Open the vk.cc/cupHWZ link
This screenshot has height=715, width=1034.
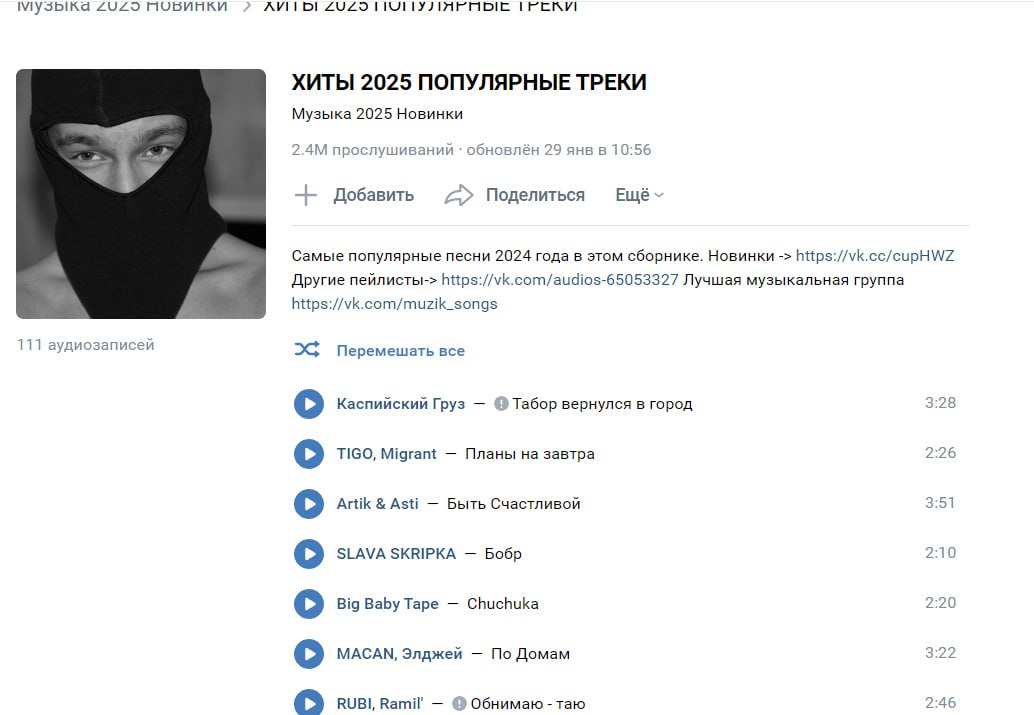[x=875, y=256]
